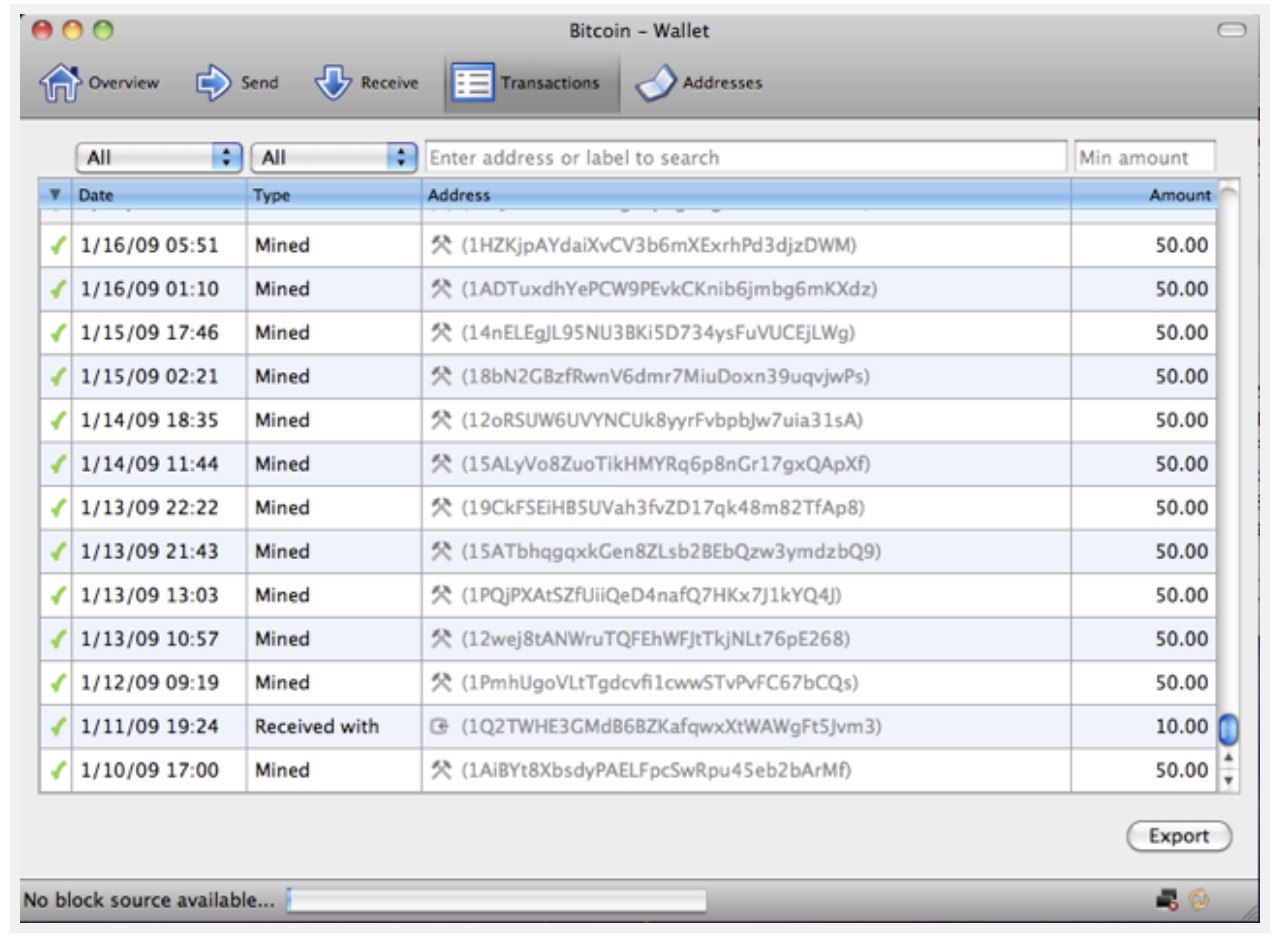Open the first All date filter dropdown
This screenshot has height=938, width=1280.
[x=160, y=157]
